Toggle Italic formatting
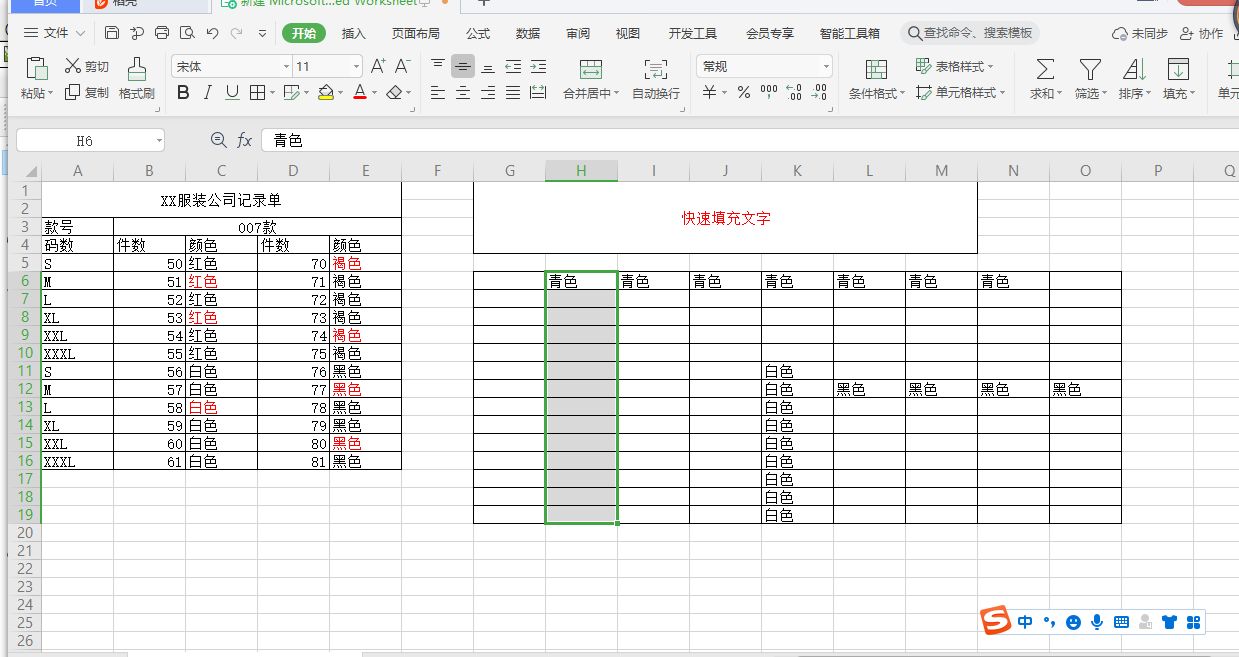Screen dimensions: 1239x657 (x=207, y=93)
